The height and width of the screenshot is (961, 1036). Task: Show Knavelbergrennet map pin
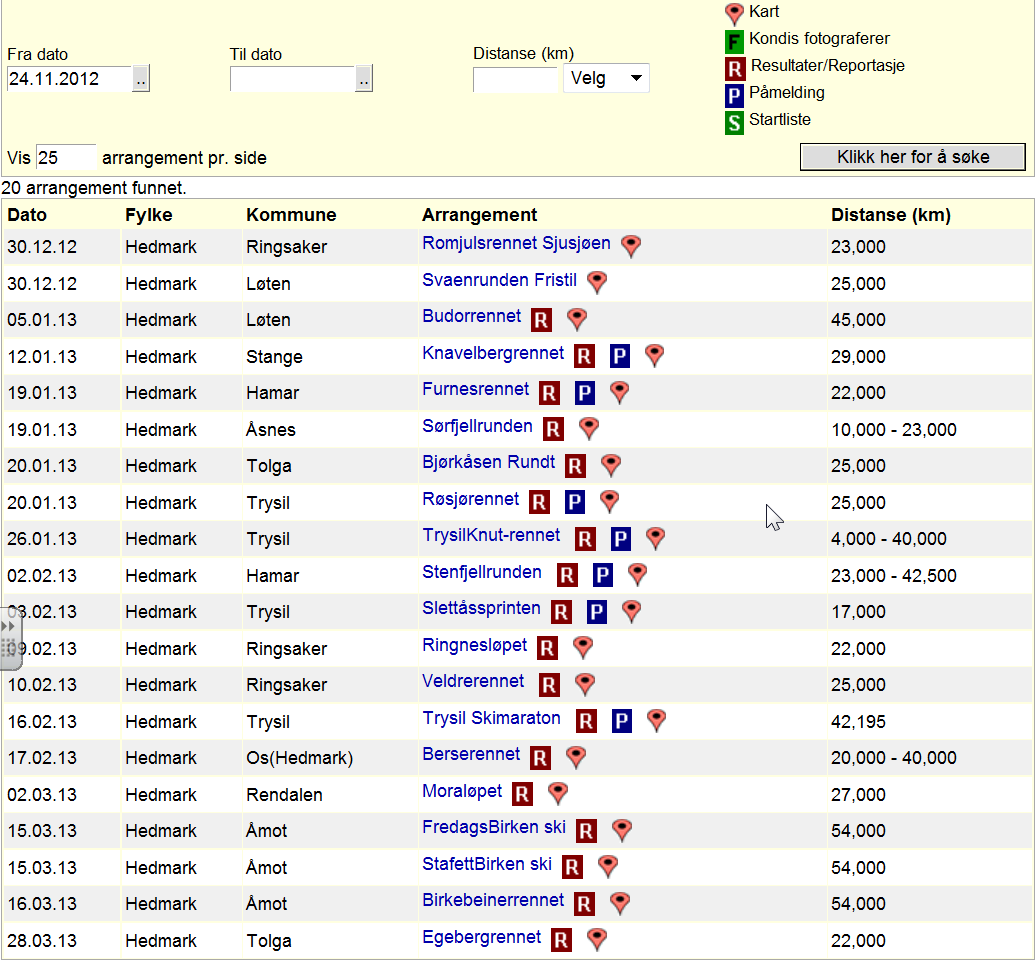coord(654,356)
